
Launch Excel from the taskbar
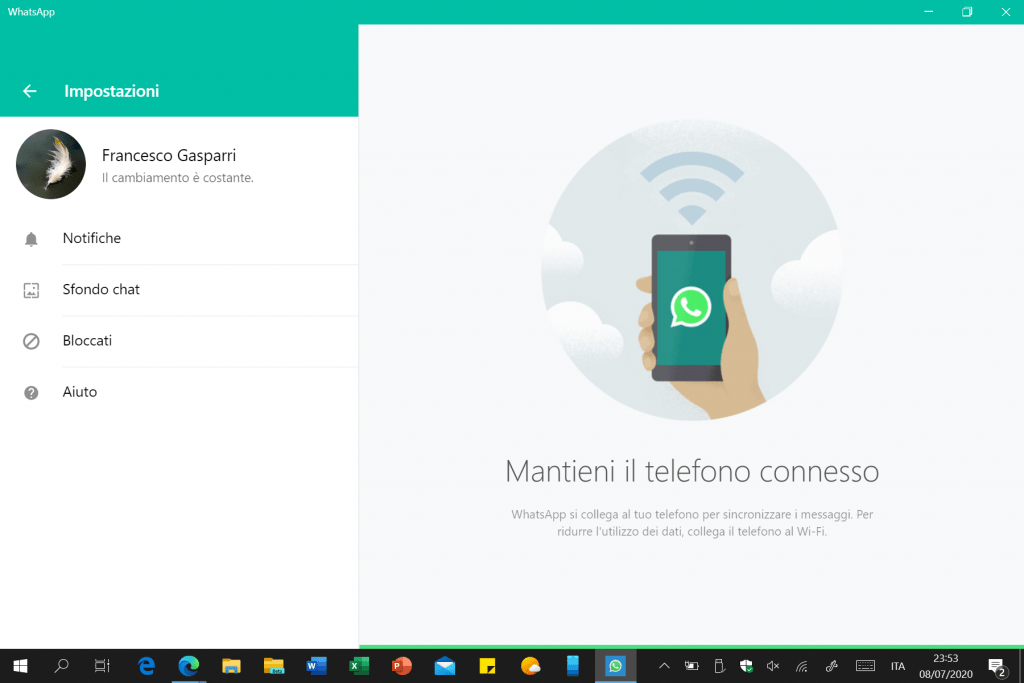tap(359, 666)
